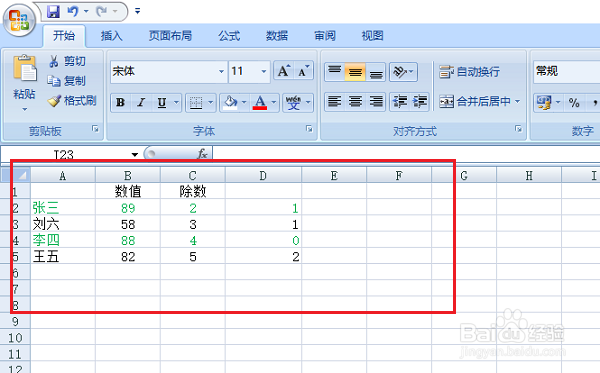
Task: Apply percent style
Action: coord(574,103)
